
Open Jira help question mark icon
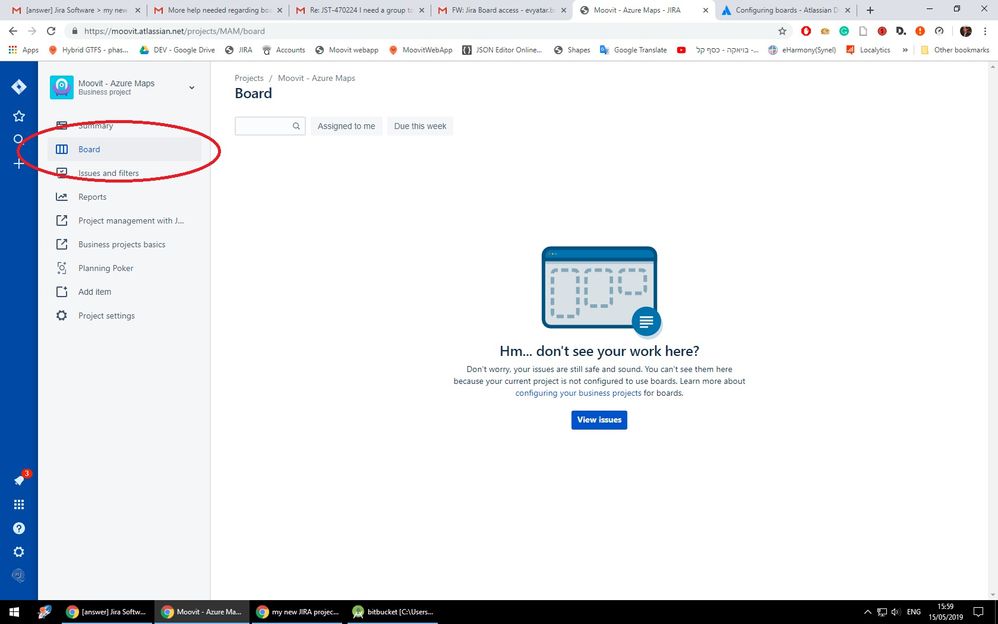click(x=19, y=528)
